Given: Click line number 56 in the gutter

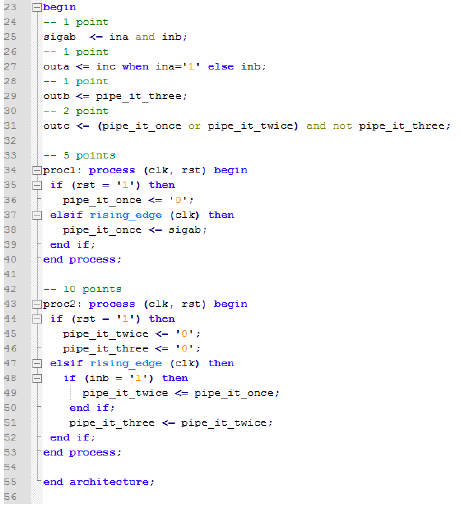Looking at the screenshot, I should point(10,497).
